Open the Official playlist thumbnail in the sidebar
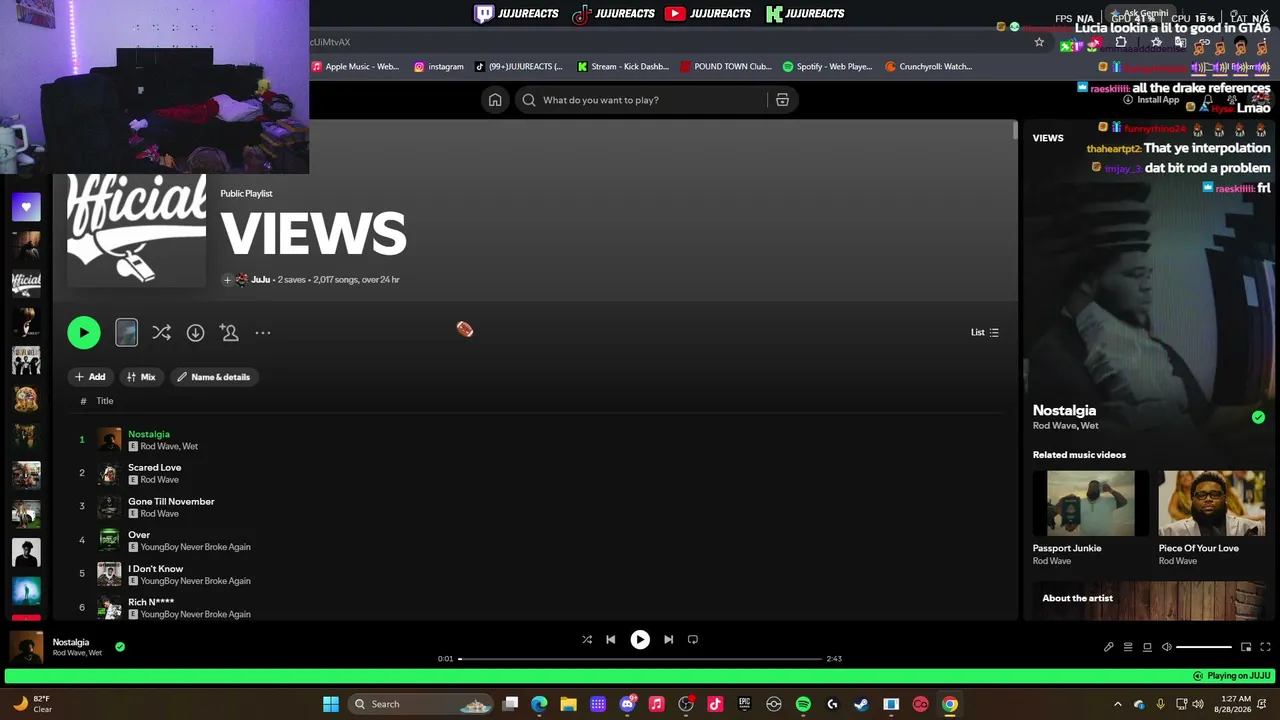The height and width of the screenshot is (720, 1280). (26, 284)
